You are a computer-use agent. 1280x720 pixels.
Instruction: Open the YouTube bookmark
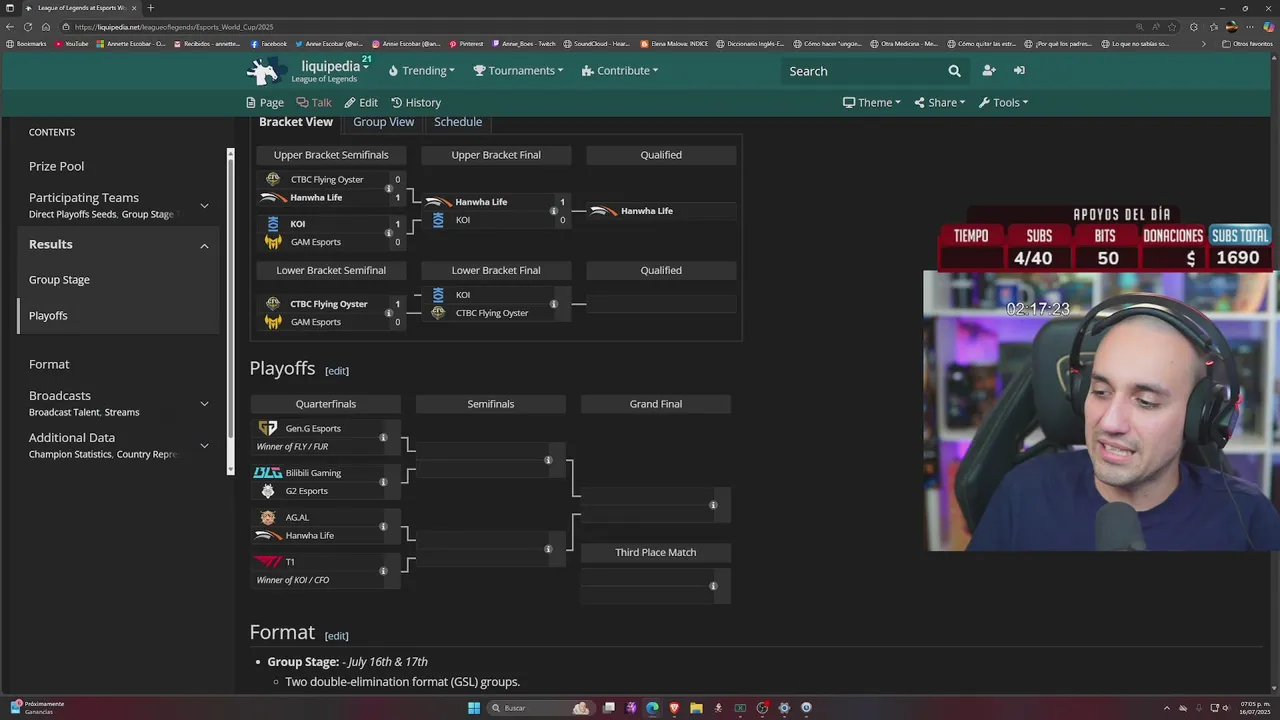(72, 44)
